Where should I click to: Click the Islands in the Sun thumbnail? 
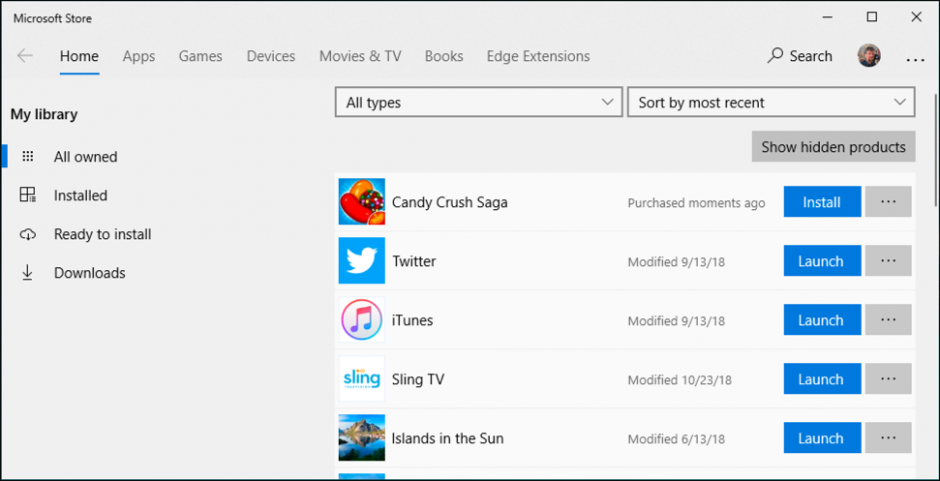[361, 438]
